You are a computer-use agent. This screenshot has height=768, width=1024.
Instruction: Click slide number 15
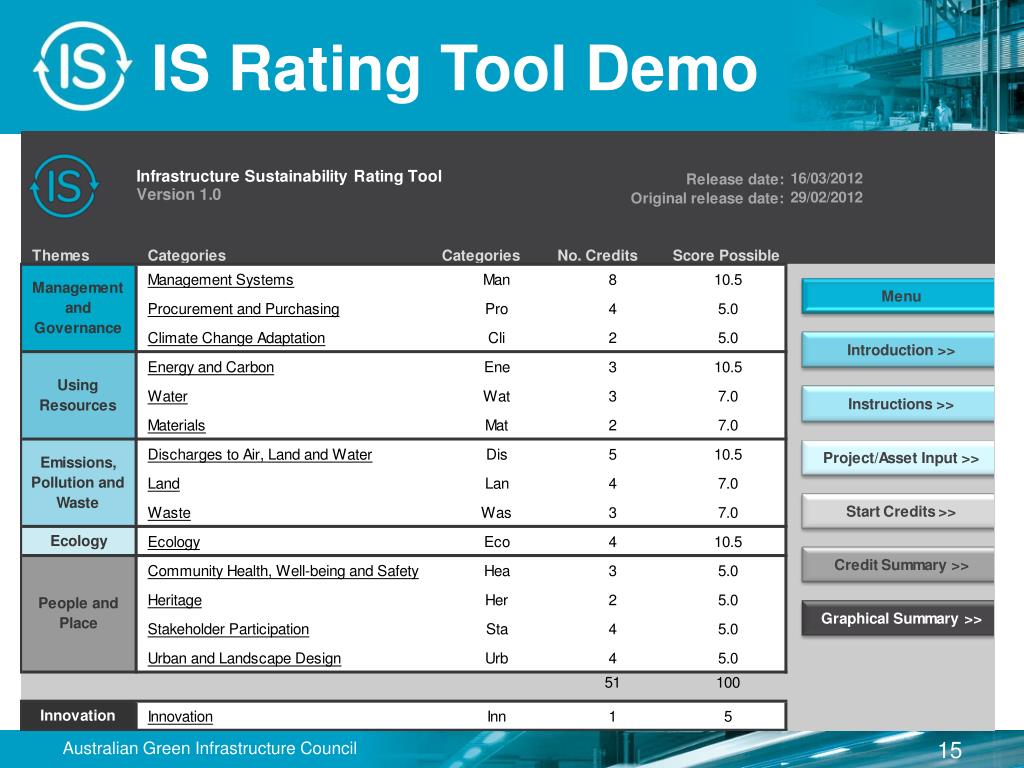click(x=950, y=750)
